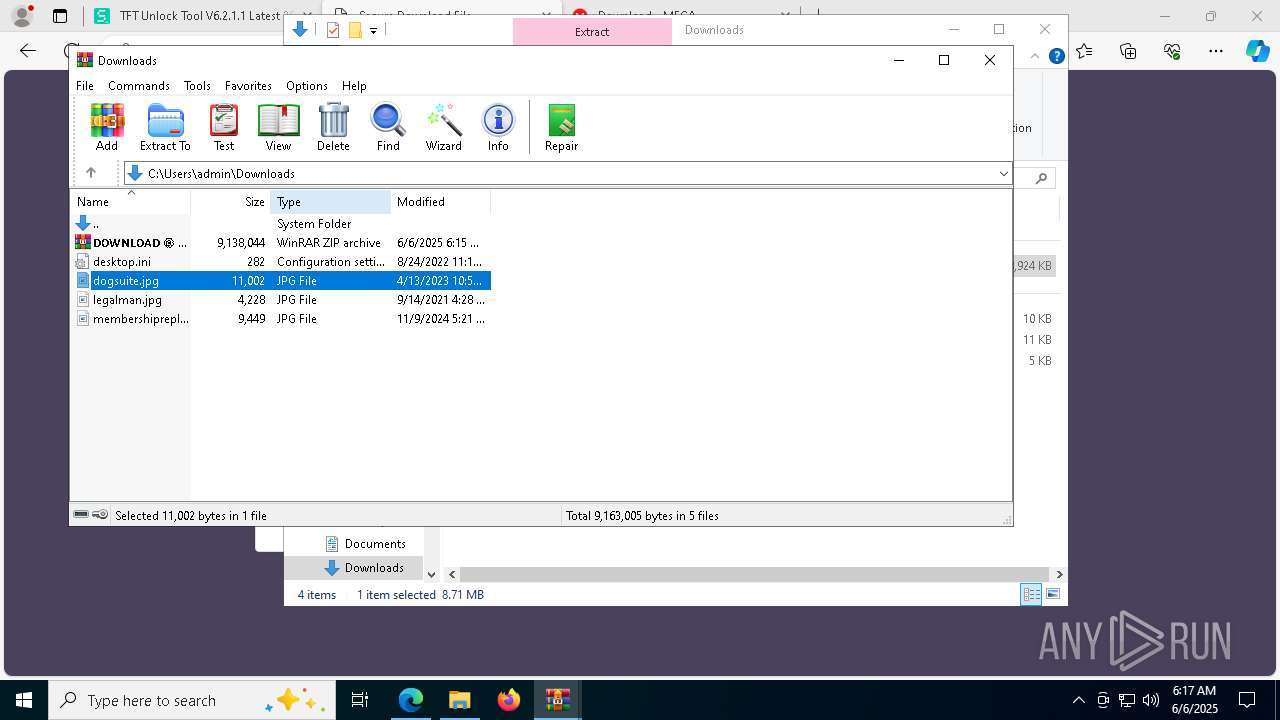Launch the Wizard wand tool
This screenshot has width=1280, height=720.
443,127
